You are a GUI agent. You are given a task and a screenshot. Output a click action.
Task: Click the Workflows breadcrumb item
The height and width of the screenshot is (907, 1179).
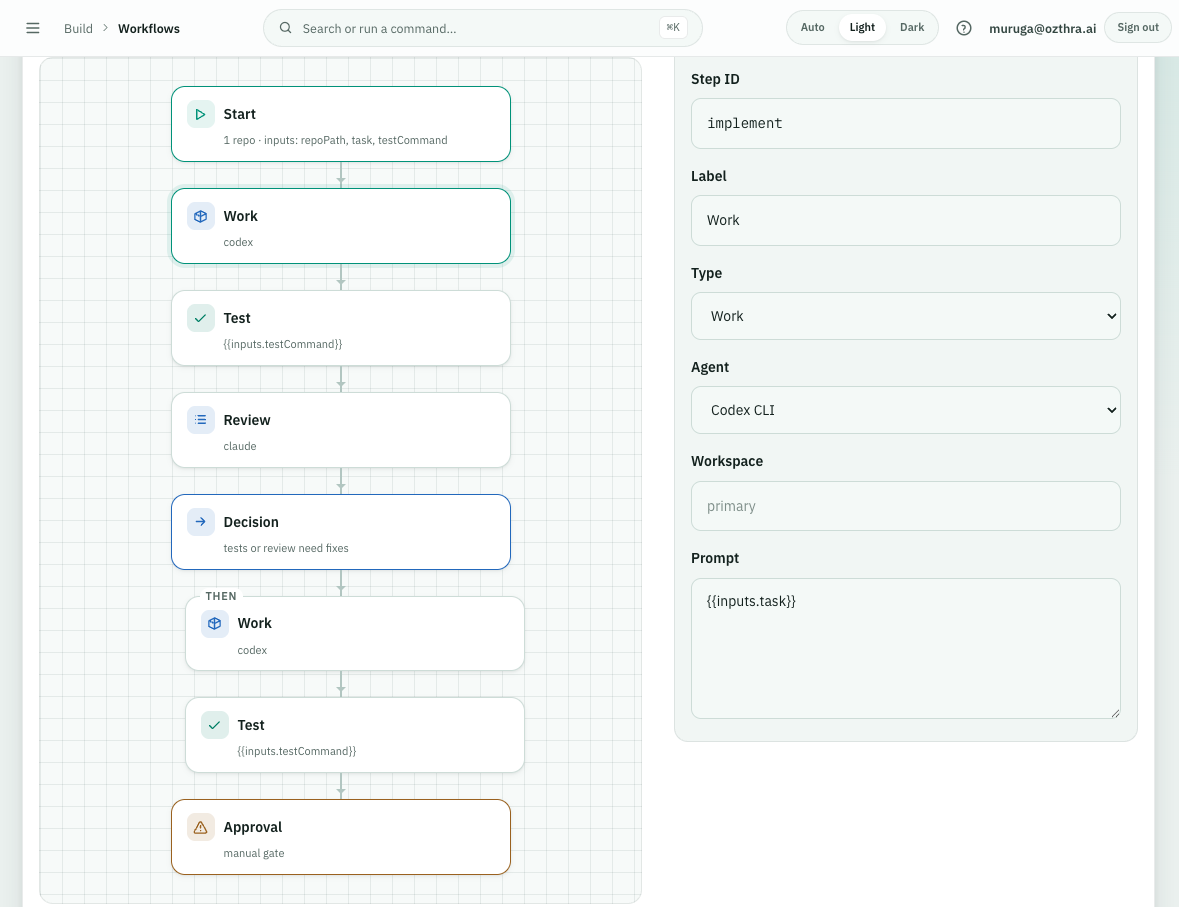point(149,29)
